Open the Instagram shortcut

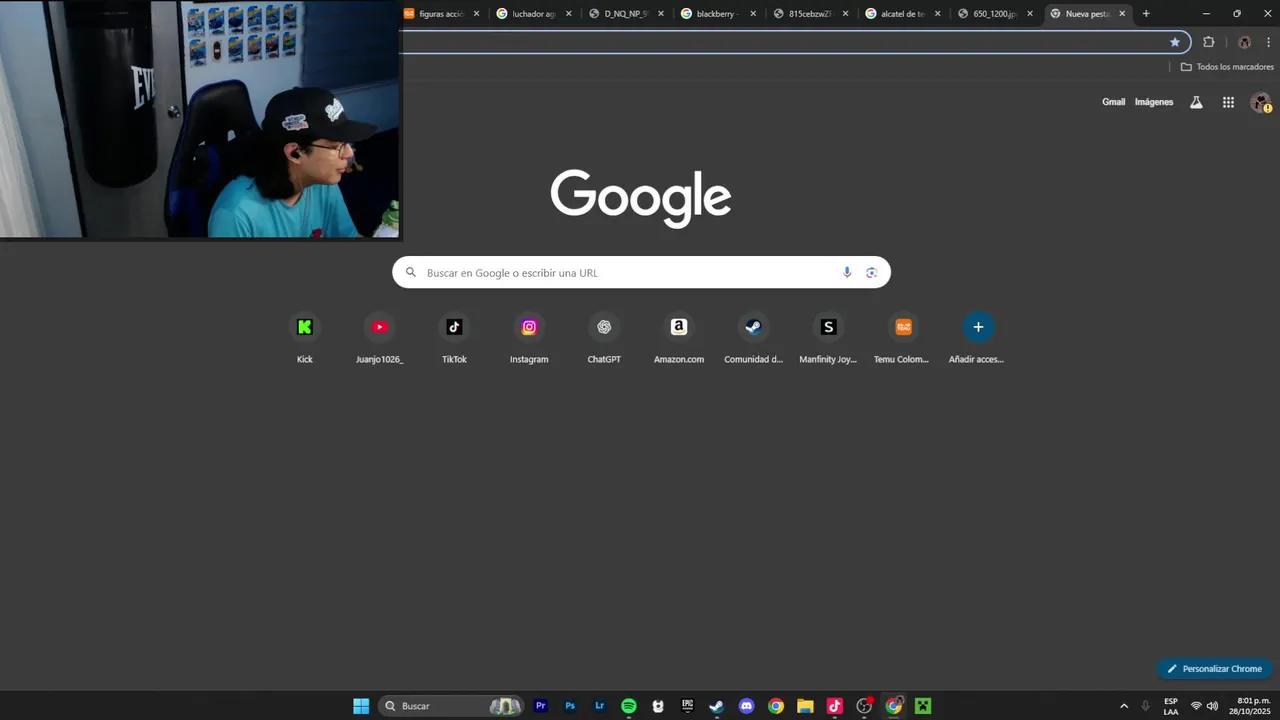point(529,338)
